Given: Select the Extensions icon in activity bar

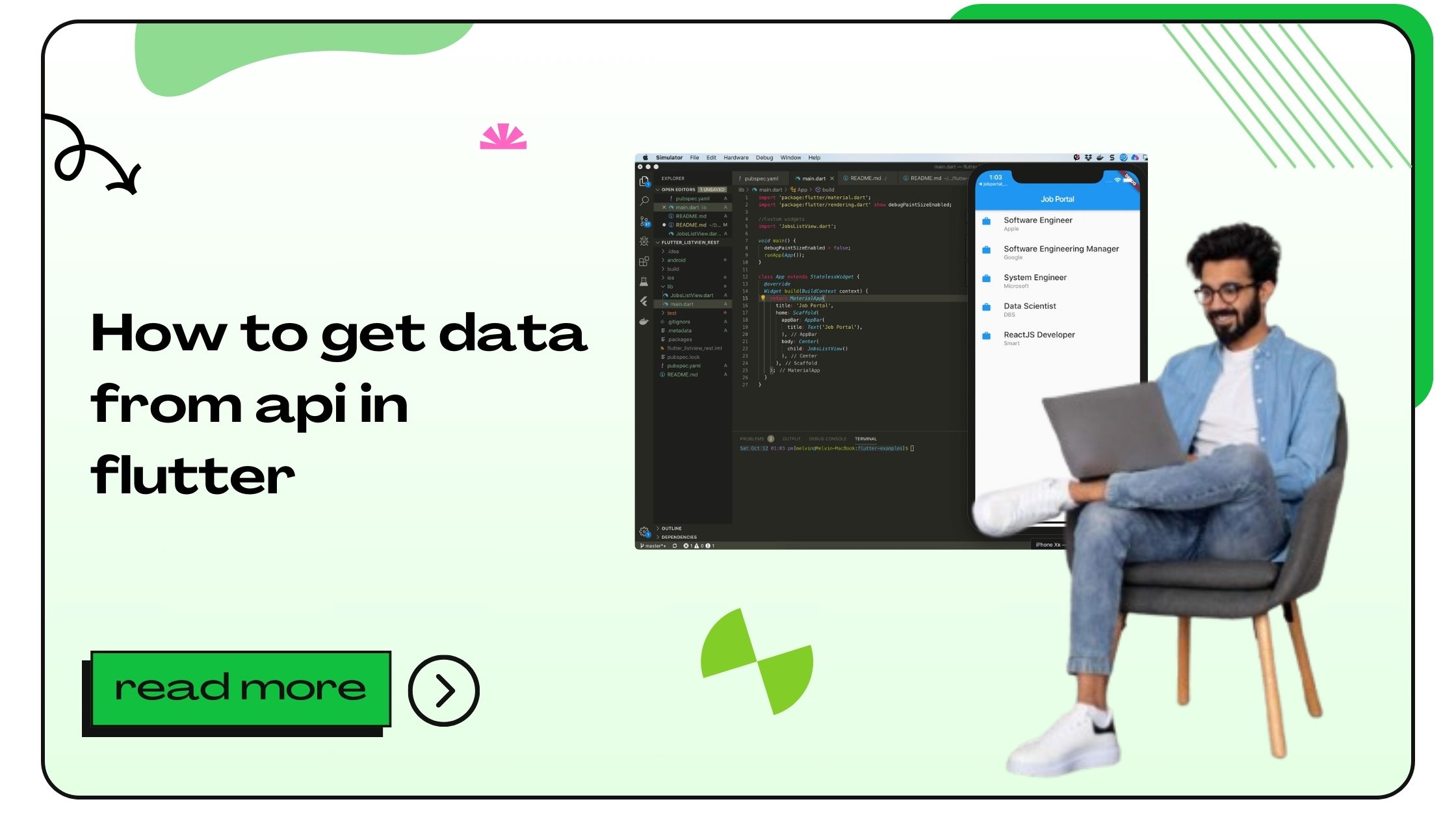Looking at the screenshot, I should [x=644, y=262].
